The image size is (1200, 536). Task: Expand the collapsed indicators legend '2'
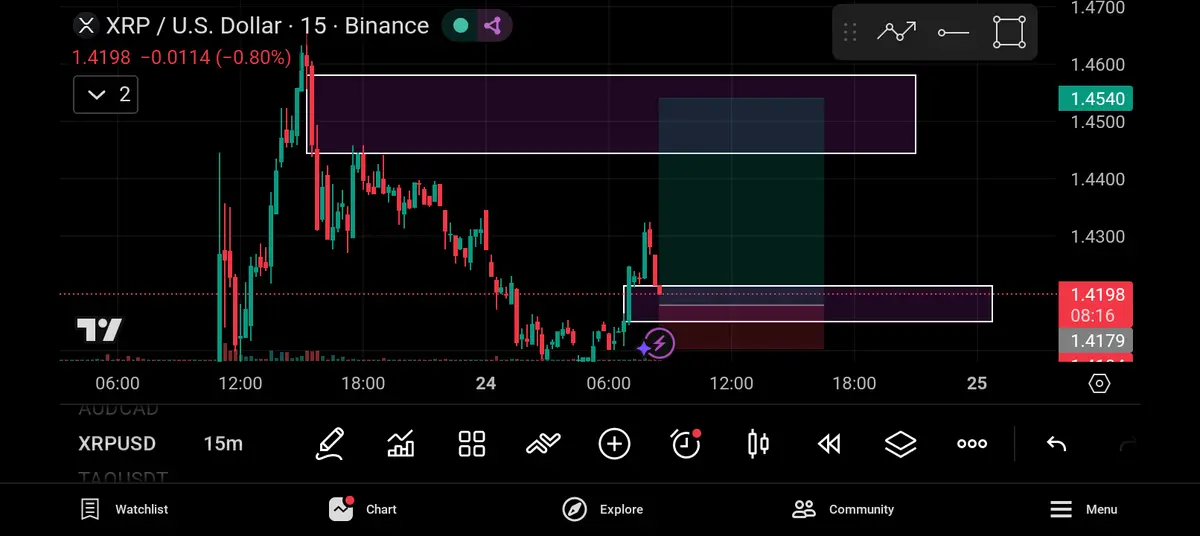106,95
